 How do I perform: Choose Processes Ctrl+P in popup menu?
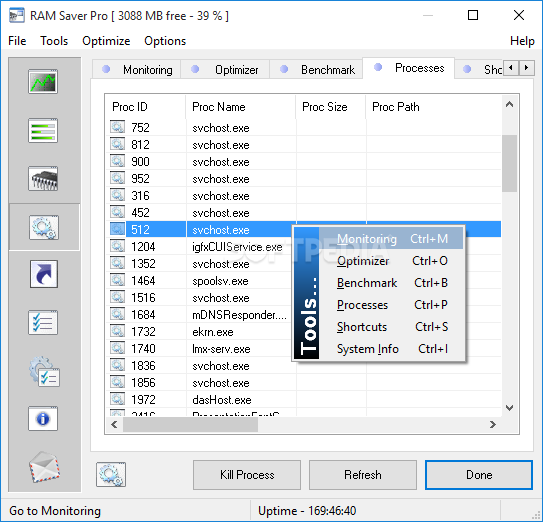click(x=391, y=305)
